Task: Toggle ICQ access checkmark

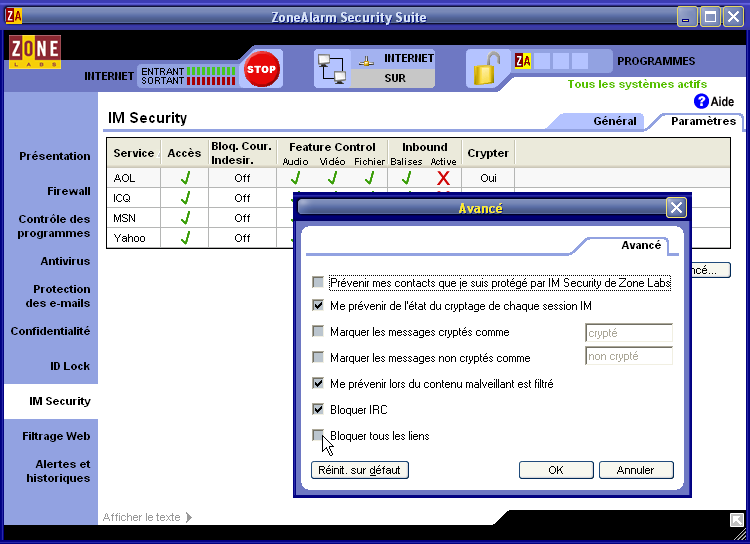Action: [x=185, y=198]
